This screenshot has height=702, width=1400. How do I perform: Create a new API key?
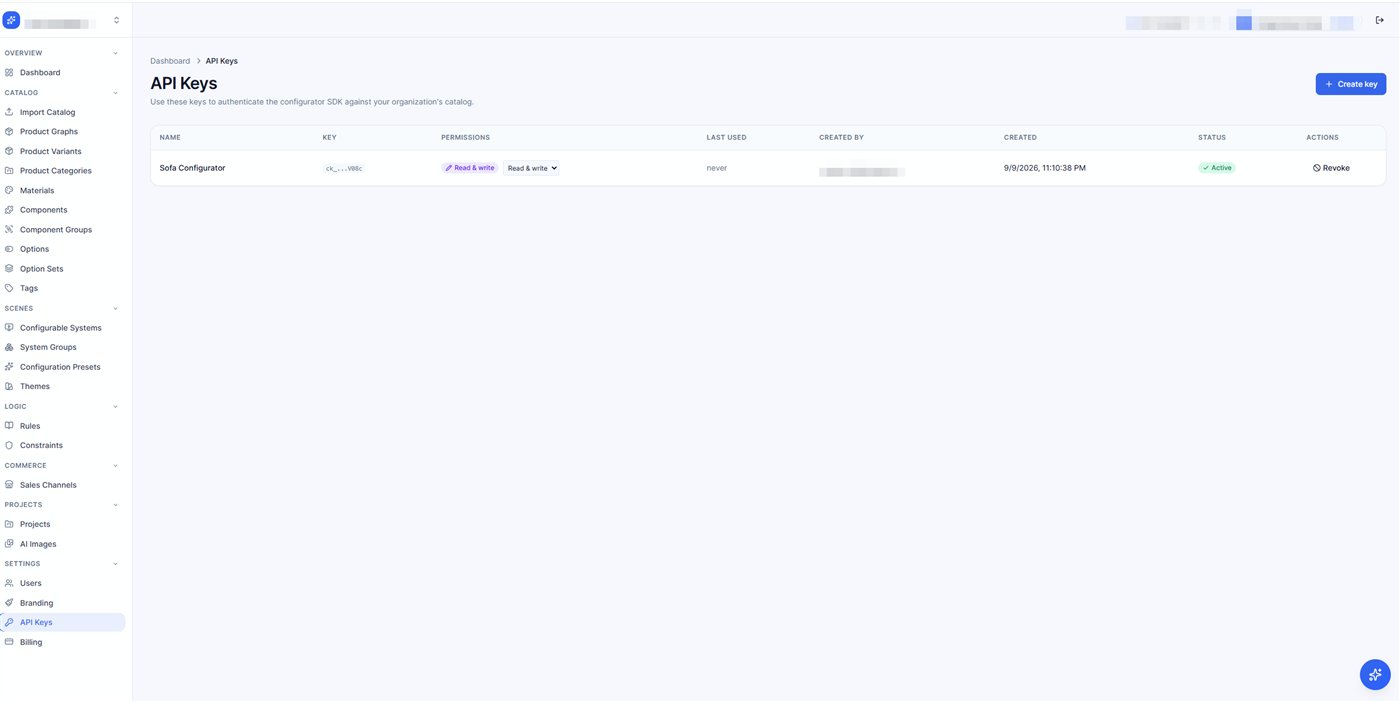[x=1350, y=84]
